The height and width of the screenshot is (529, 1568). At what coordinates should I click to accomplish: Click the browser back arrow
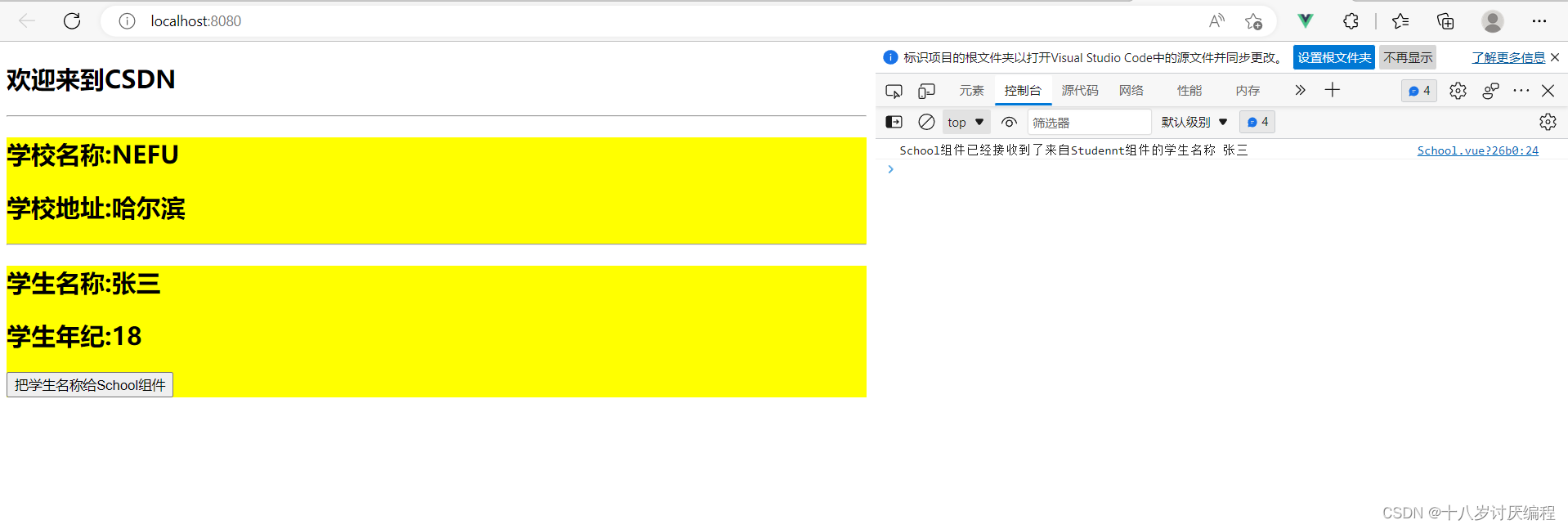click(x=27, y=21)
